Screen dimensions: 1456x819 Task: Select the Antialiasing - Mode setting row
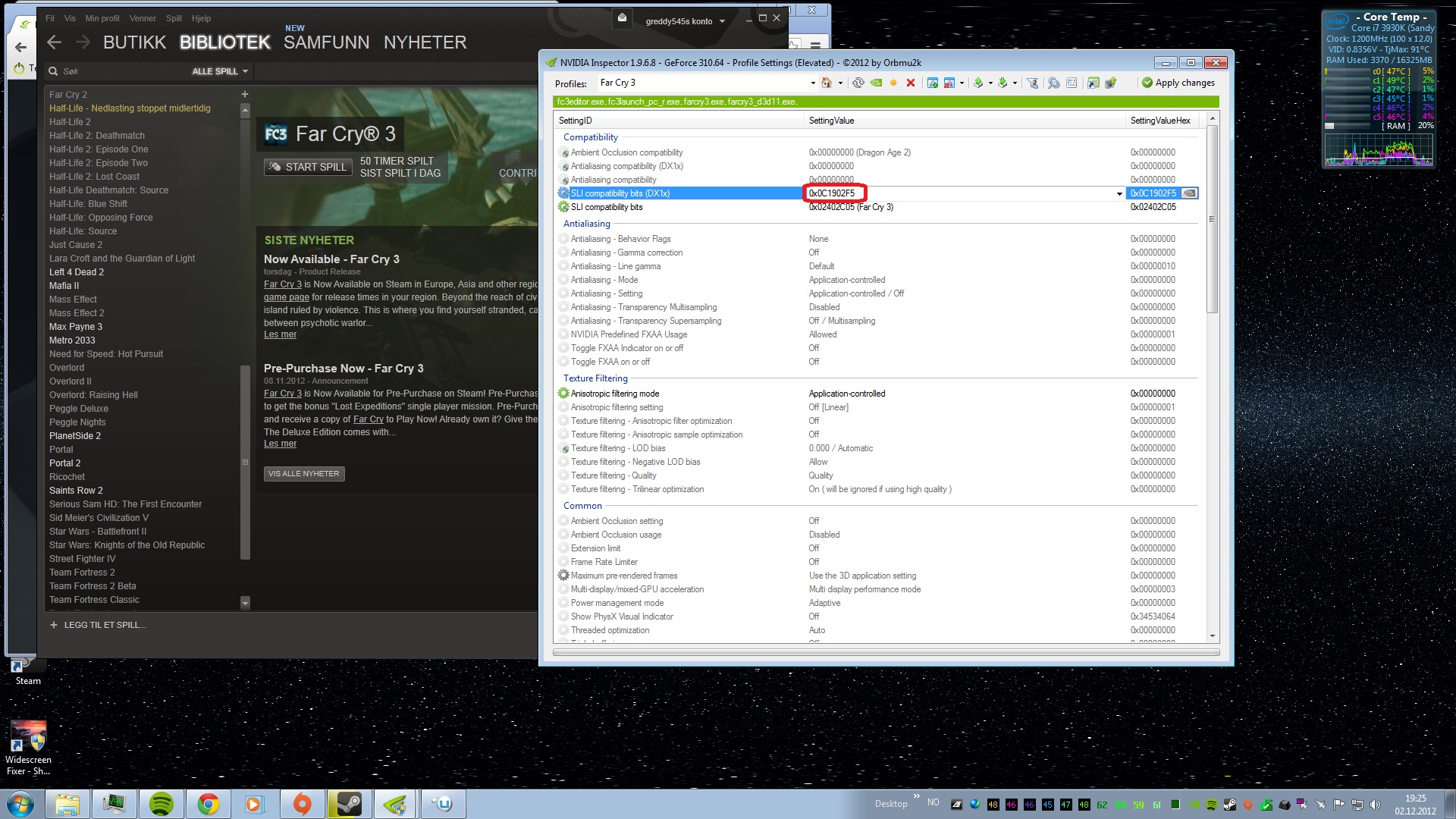tap(877, 280)
